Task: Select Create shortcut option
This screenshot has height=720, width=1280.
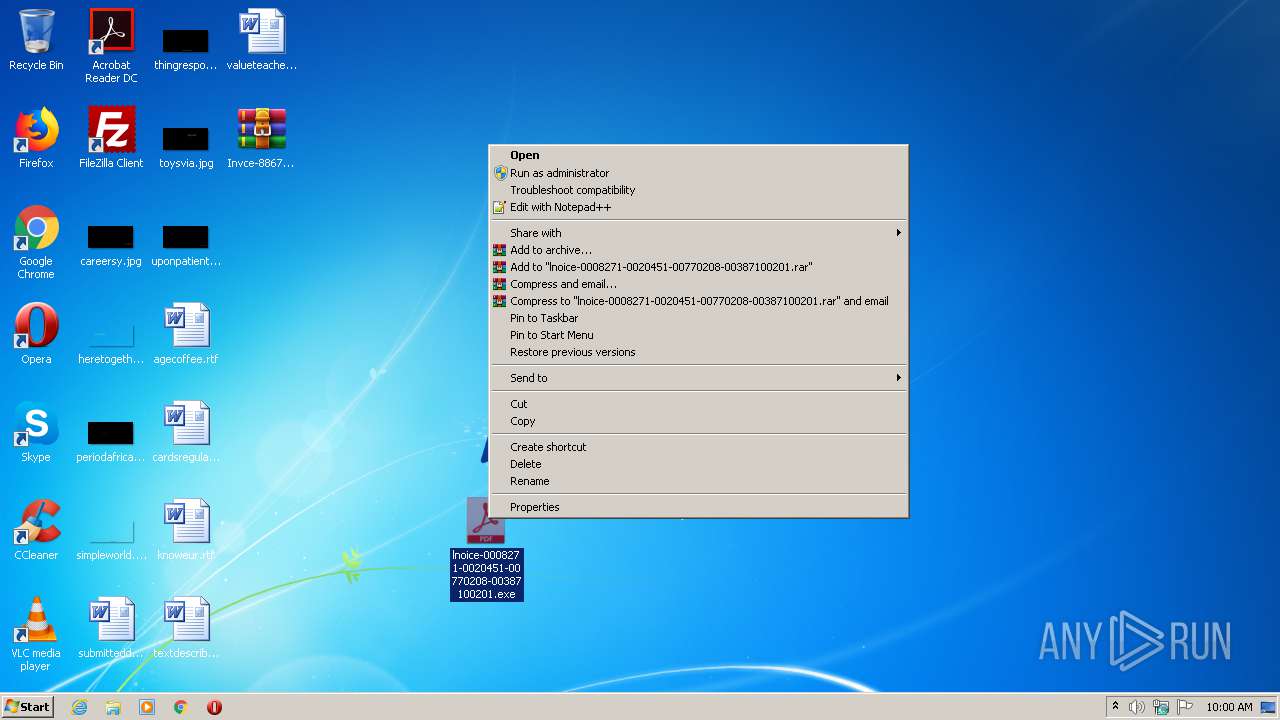Action: [698, 447]
